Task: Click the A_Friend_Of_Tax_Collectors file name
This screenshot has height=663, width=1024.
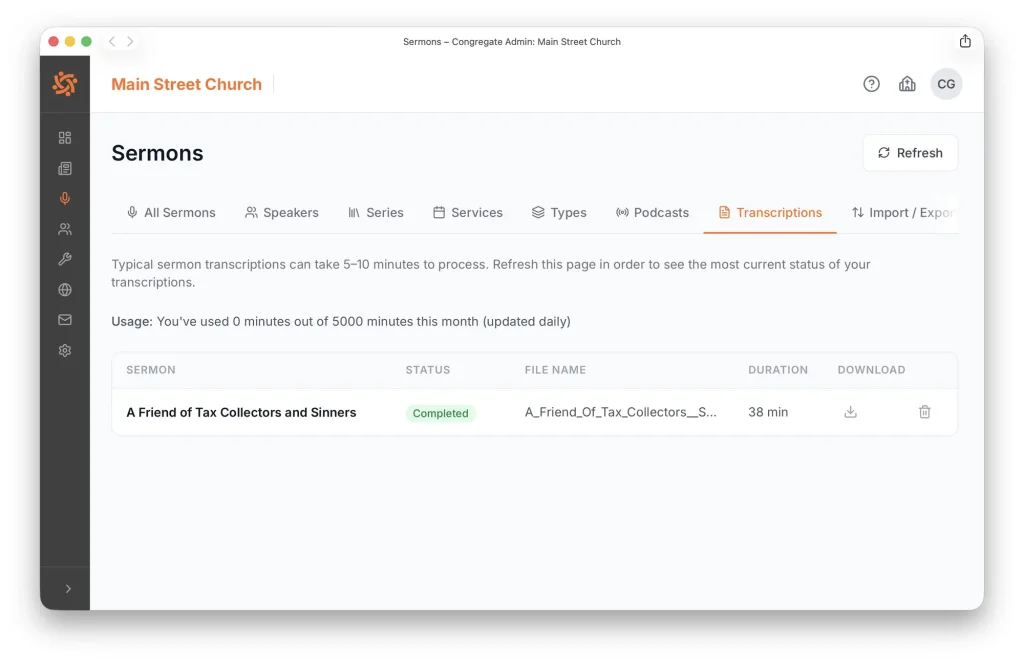Action: tap(620, 412)
